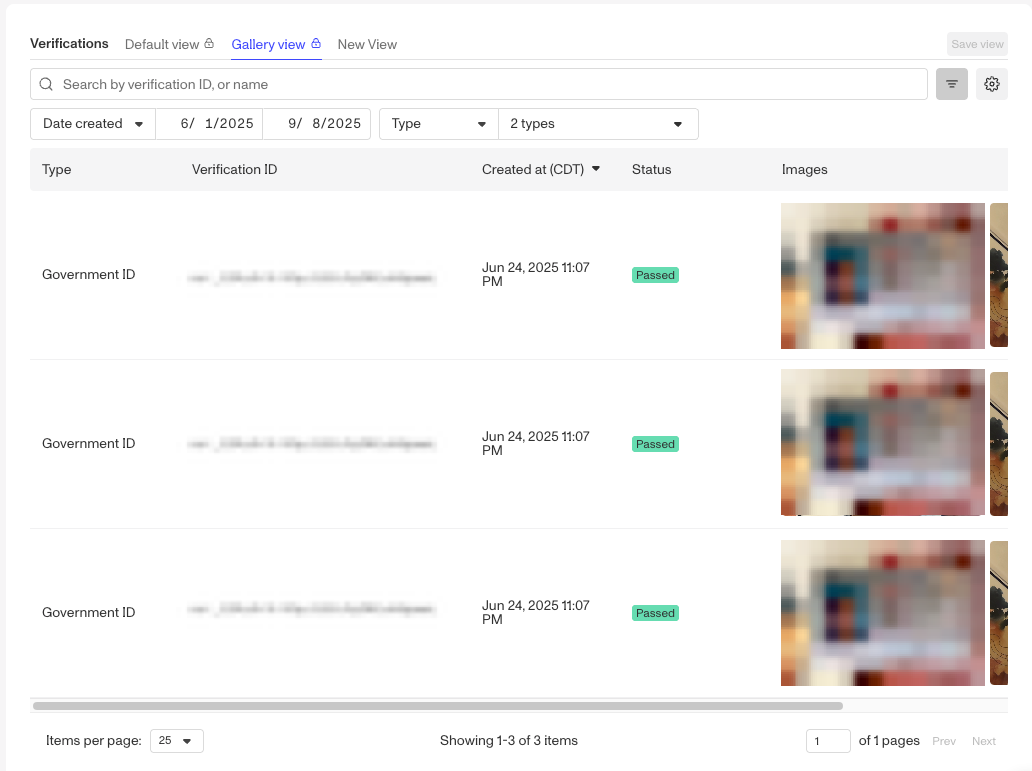Click the Verifications heading

[69, 43]
